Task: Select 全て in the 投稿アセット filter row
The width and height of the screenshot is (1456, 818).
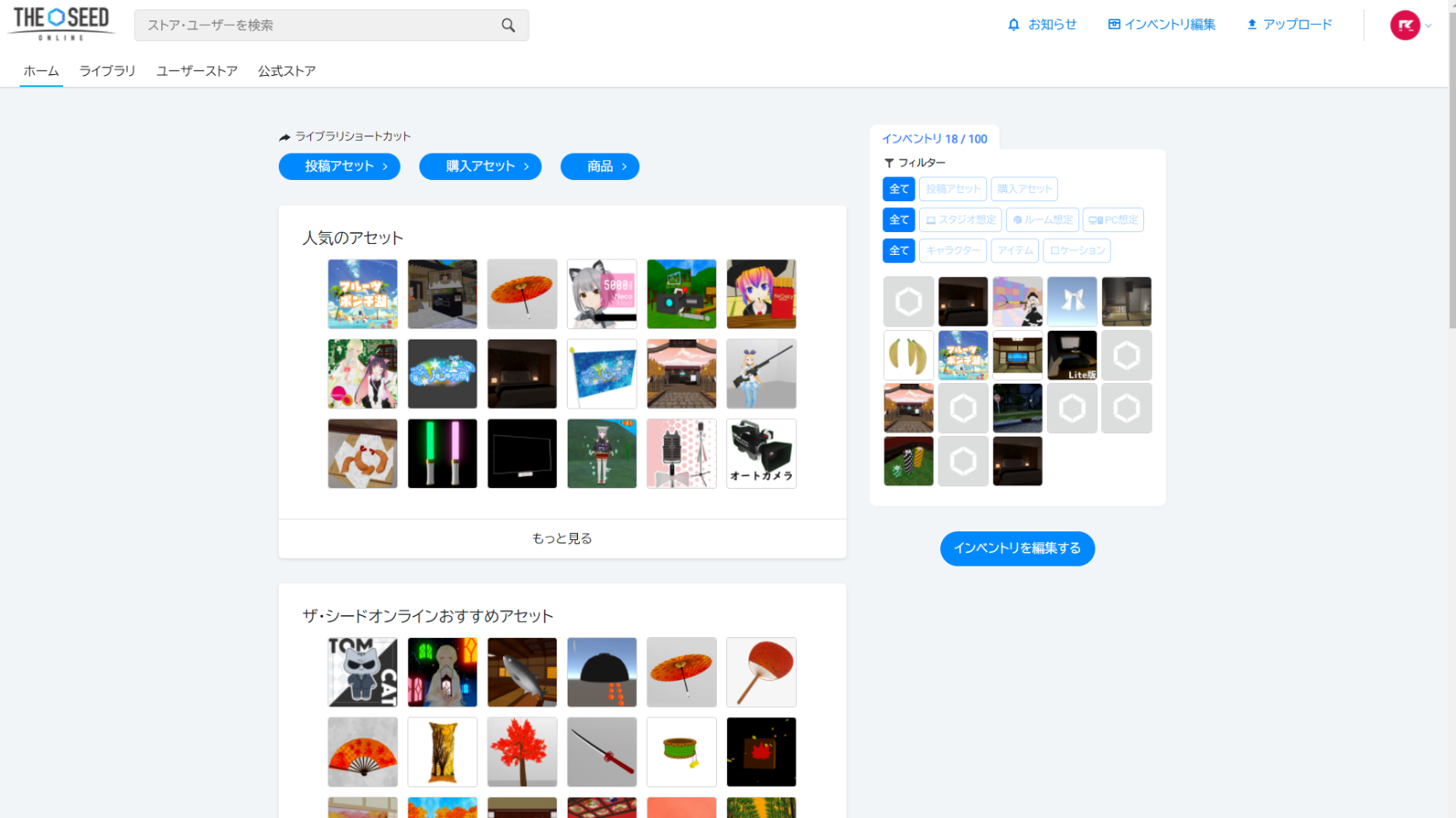Action: point(898,189)
